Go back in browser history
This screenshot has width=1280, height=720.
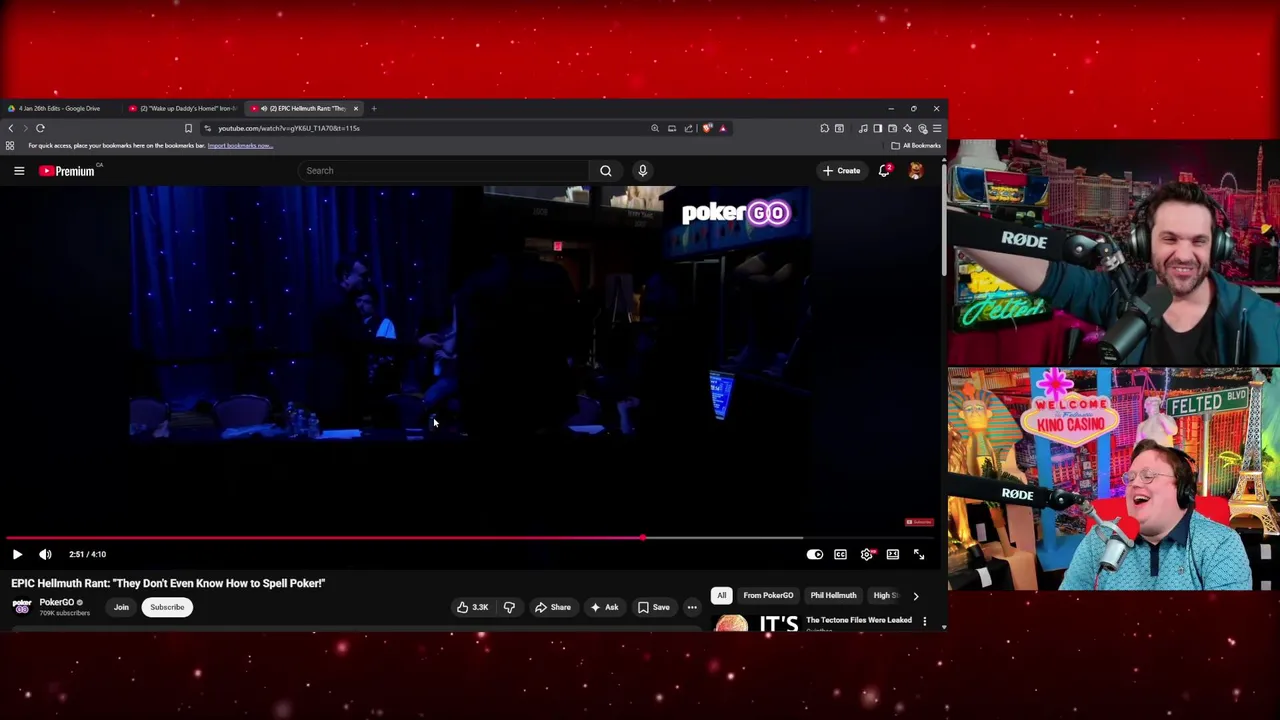coord(11,128)
